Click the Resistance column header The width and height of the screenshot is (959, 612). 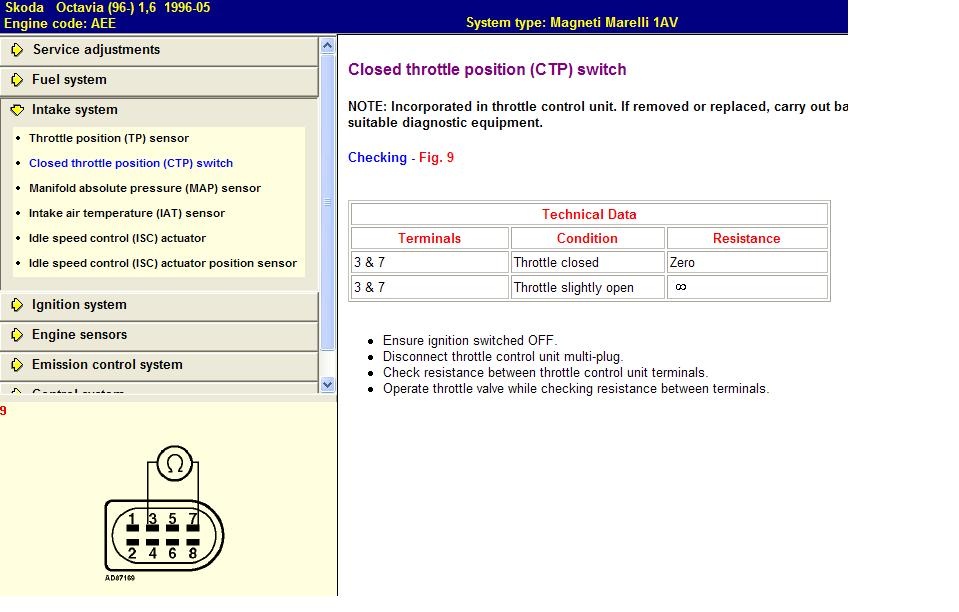747,238
